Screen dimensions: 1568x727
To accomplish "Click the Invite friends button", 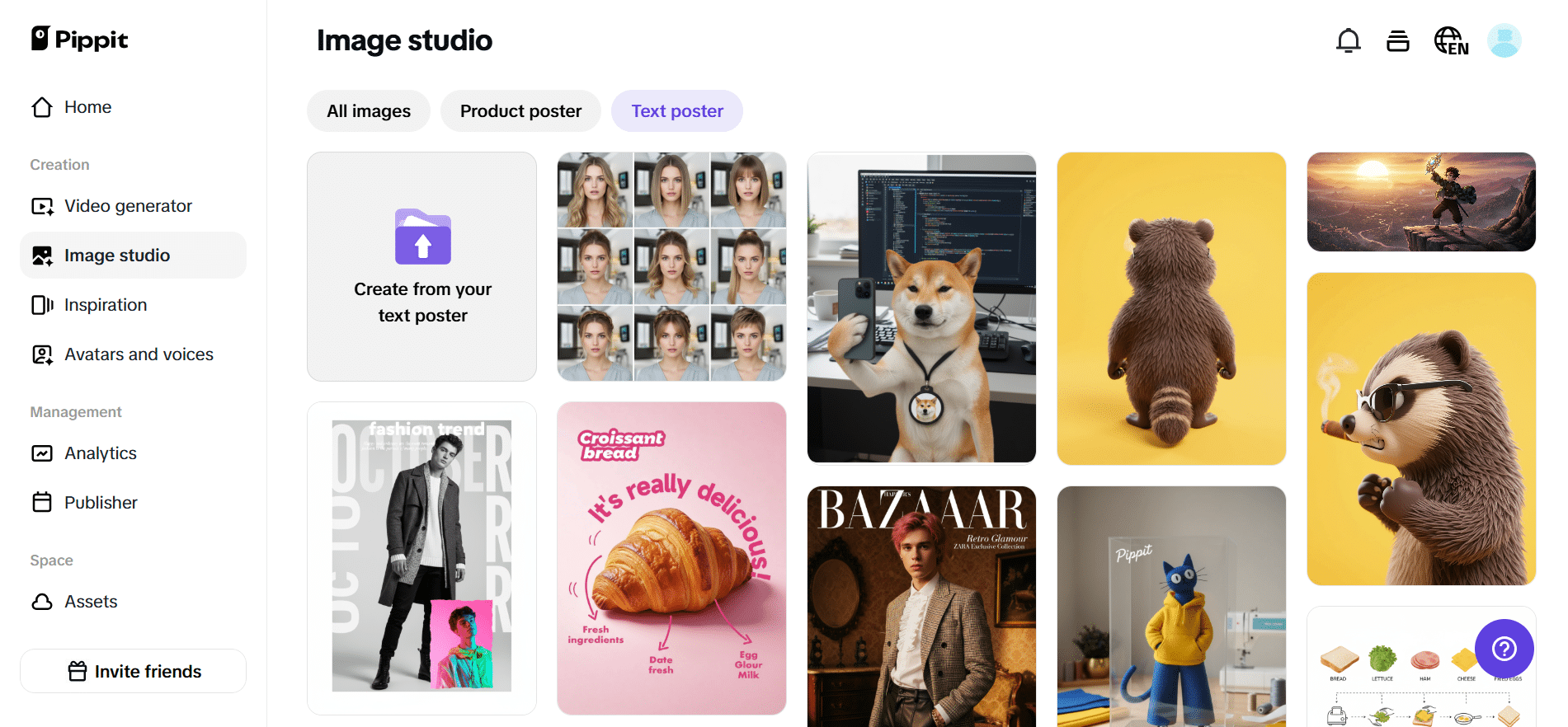I will click(133, 671).
